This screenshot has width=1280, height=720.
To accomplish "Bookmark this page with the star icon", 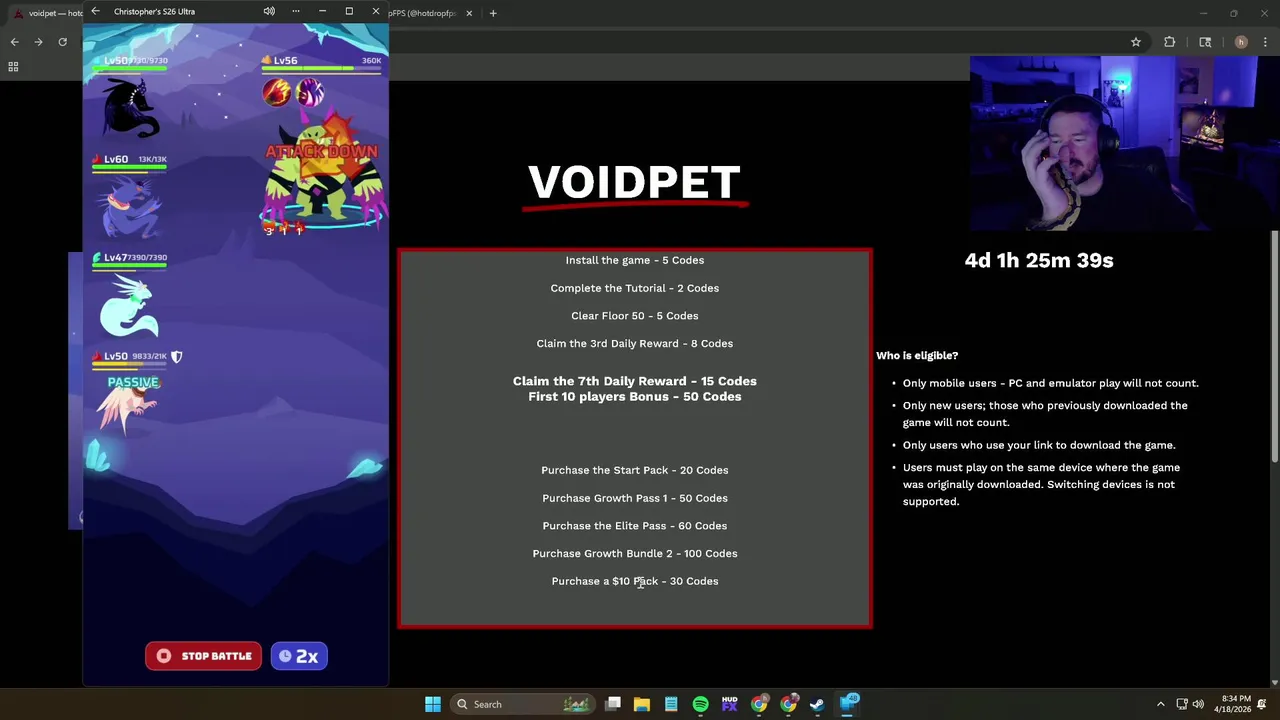I will pyautogui.click(x=1136, y=42).
